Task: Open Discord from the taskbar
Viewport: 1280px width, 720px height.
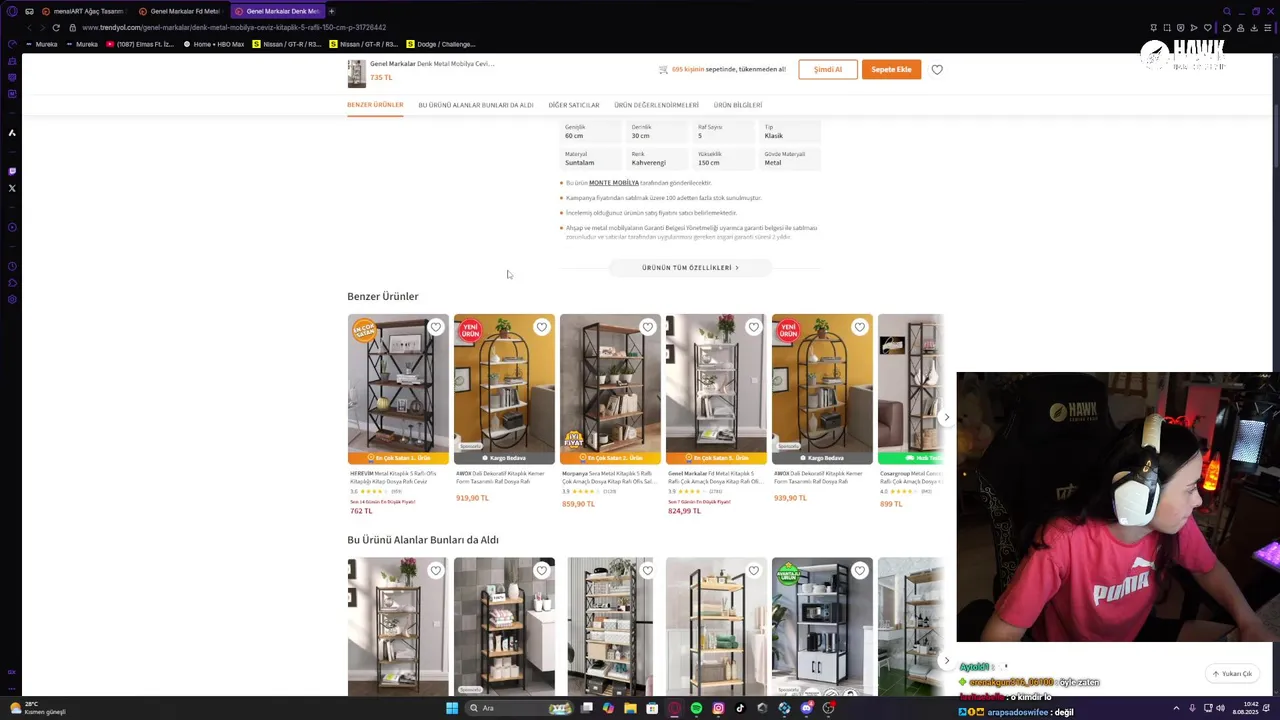Action: [806, 708]
